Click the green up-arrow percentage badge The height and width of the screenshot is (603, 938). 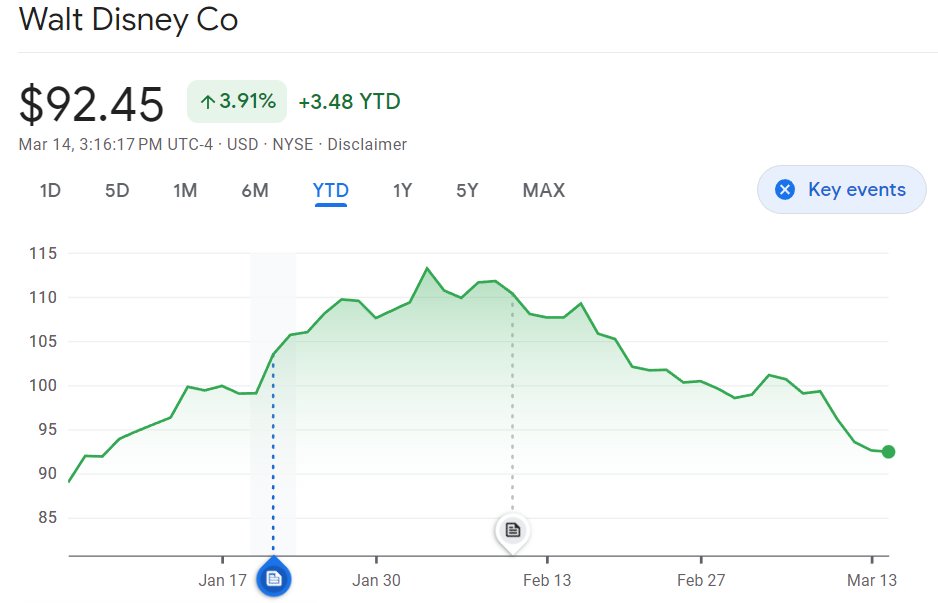point(237,101)
